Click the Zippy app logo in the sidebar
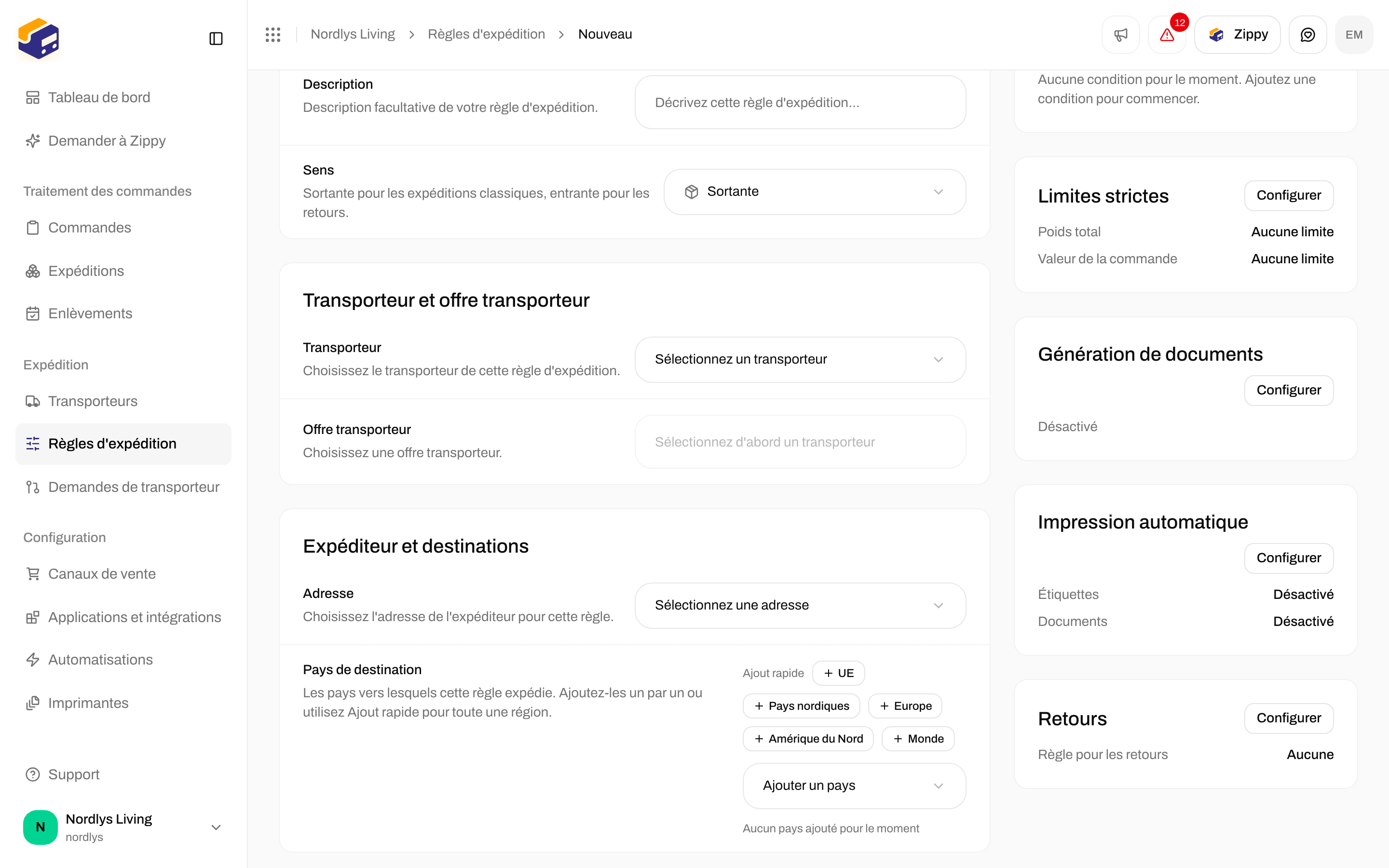1389x868 pixels. coord(39,39)
